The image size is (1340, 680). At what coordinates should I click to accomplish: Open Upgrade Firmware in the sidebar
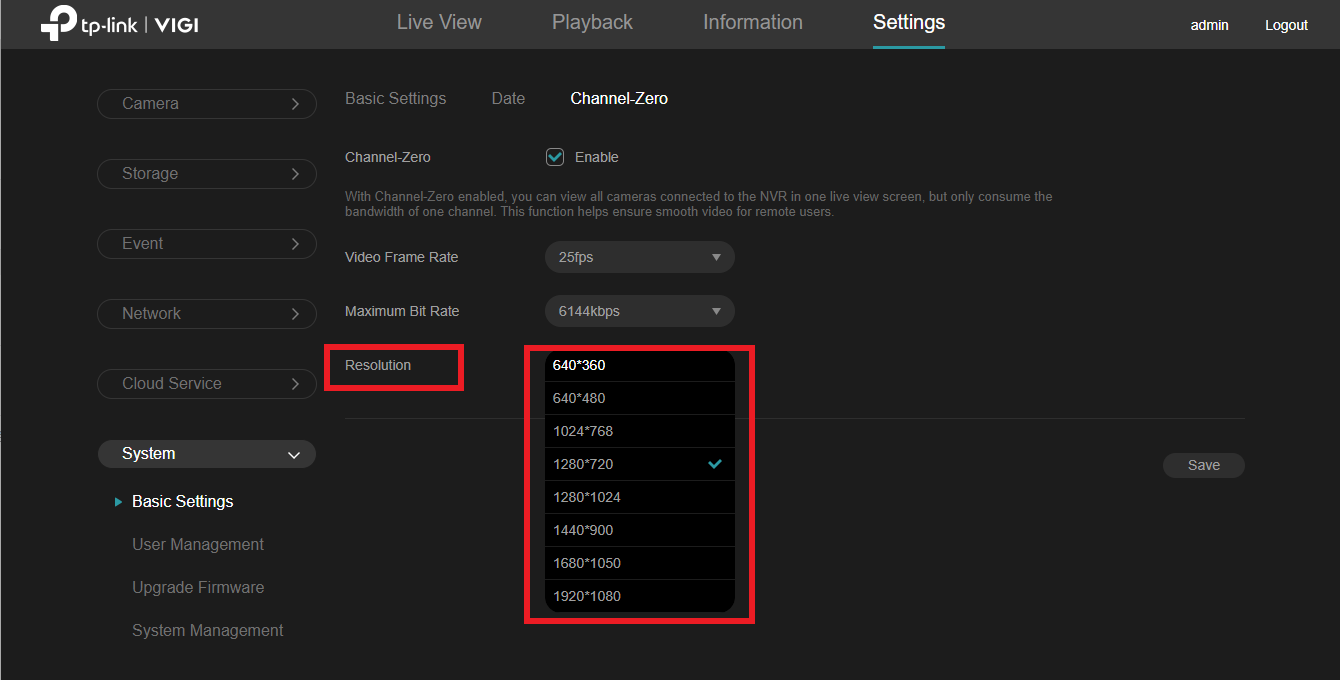(x=198, y=587)
